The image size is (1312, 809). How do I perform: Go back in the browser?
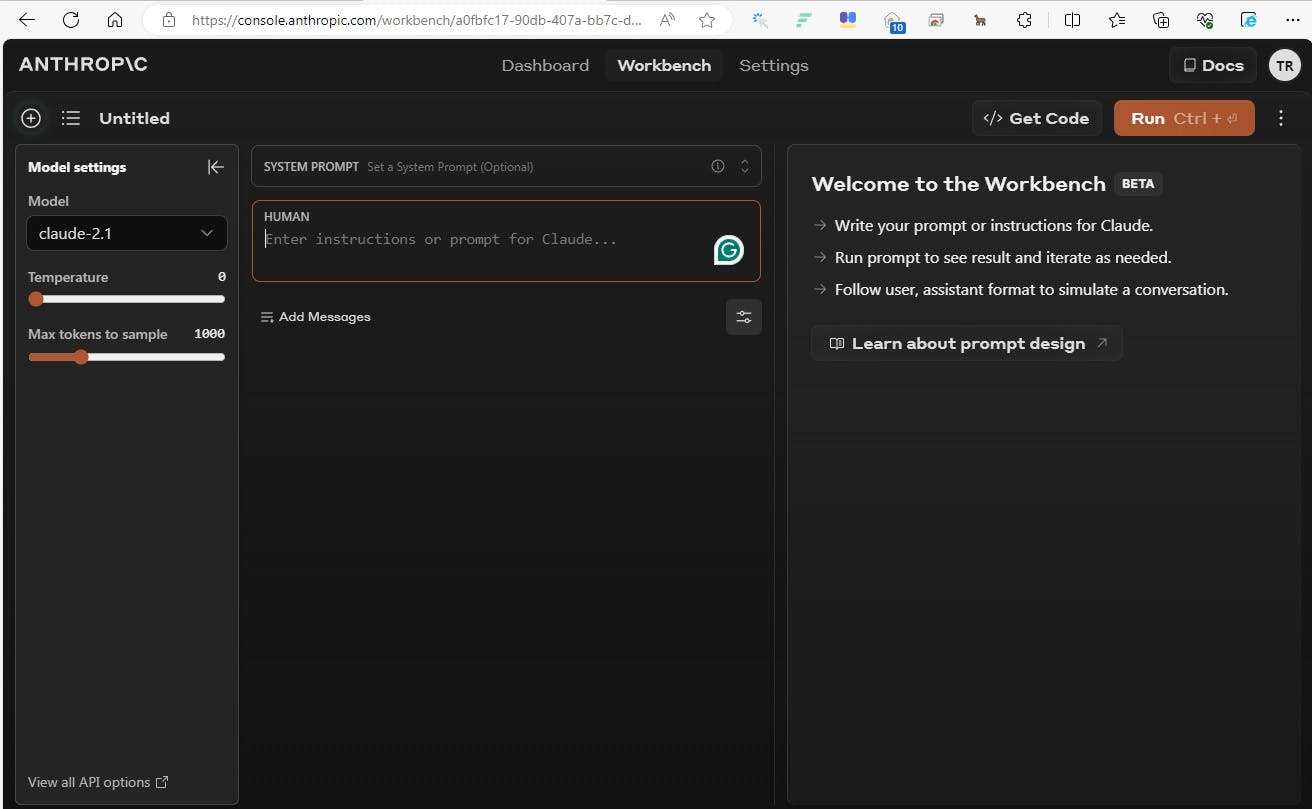[26, 20]
